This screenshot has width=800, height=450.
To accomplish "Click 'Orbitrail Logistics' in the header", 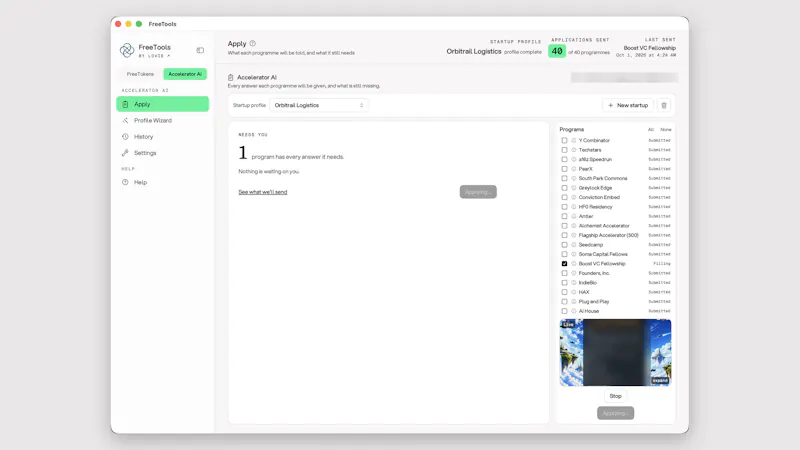I will coord(473,52).
